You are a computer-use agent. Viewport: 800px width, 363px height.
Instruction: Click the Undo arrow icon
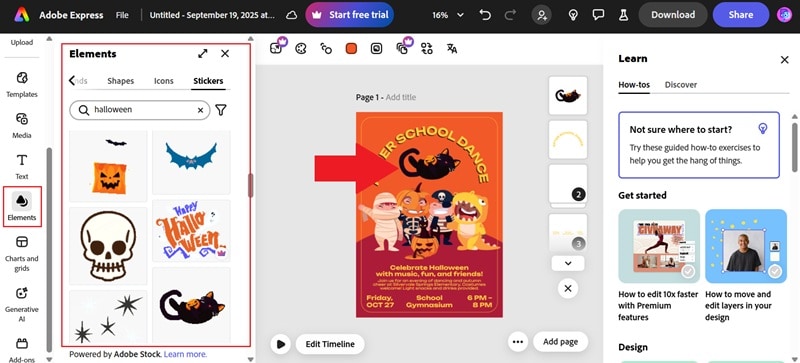click(485, 15)
